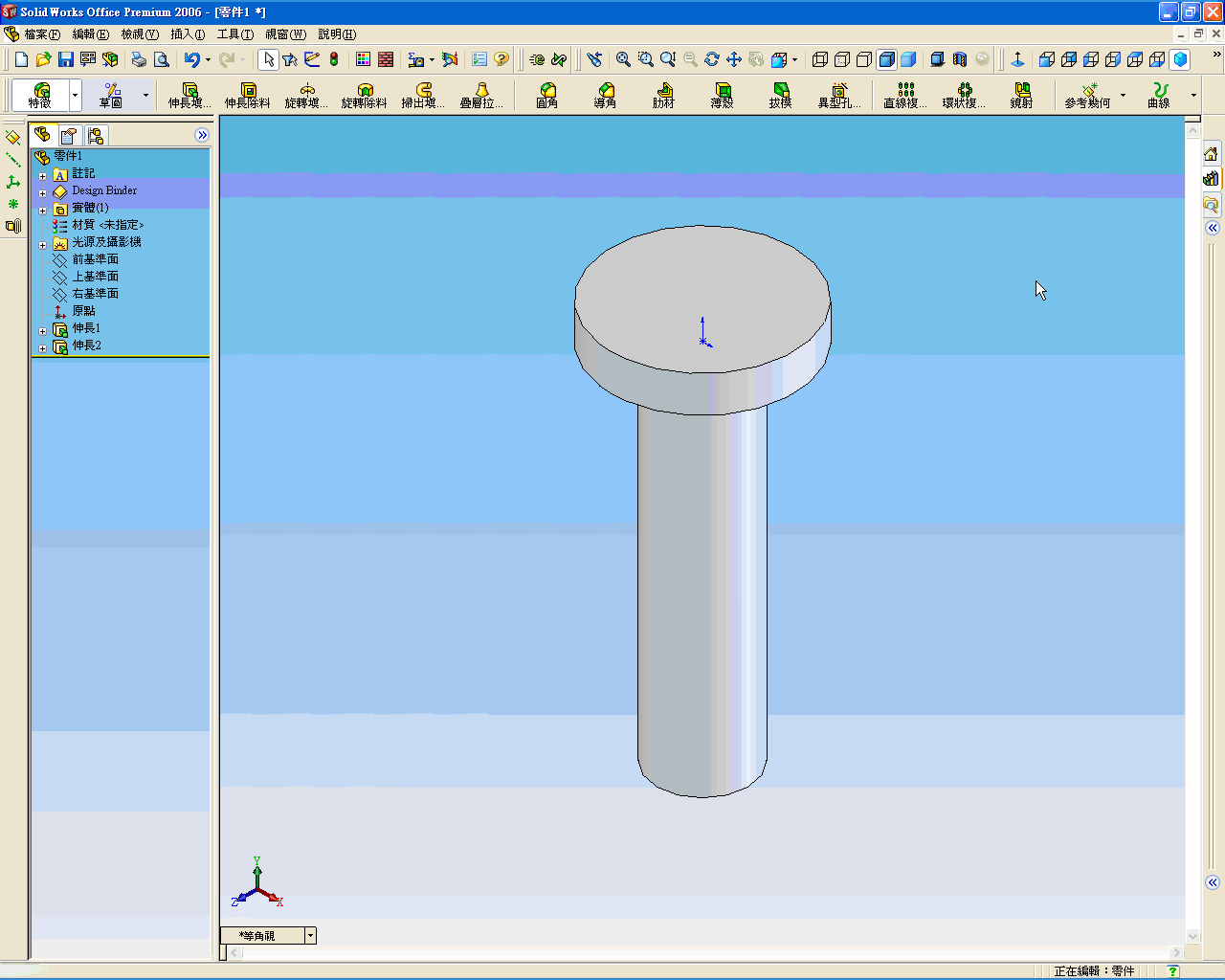Expand the 實體(1) solid bodies folder
This screenshot has height=980, width=1225.
pos(42,211)
